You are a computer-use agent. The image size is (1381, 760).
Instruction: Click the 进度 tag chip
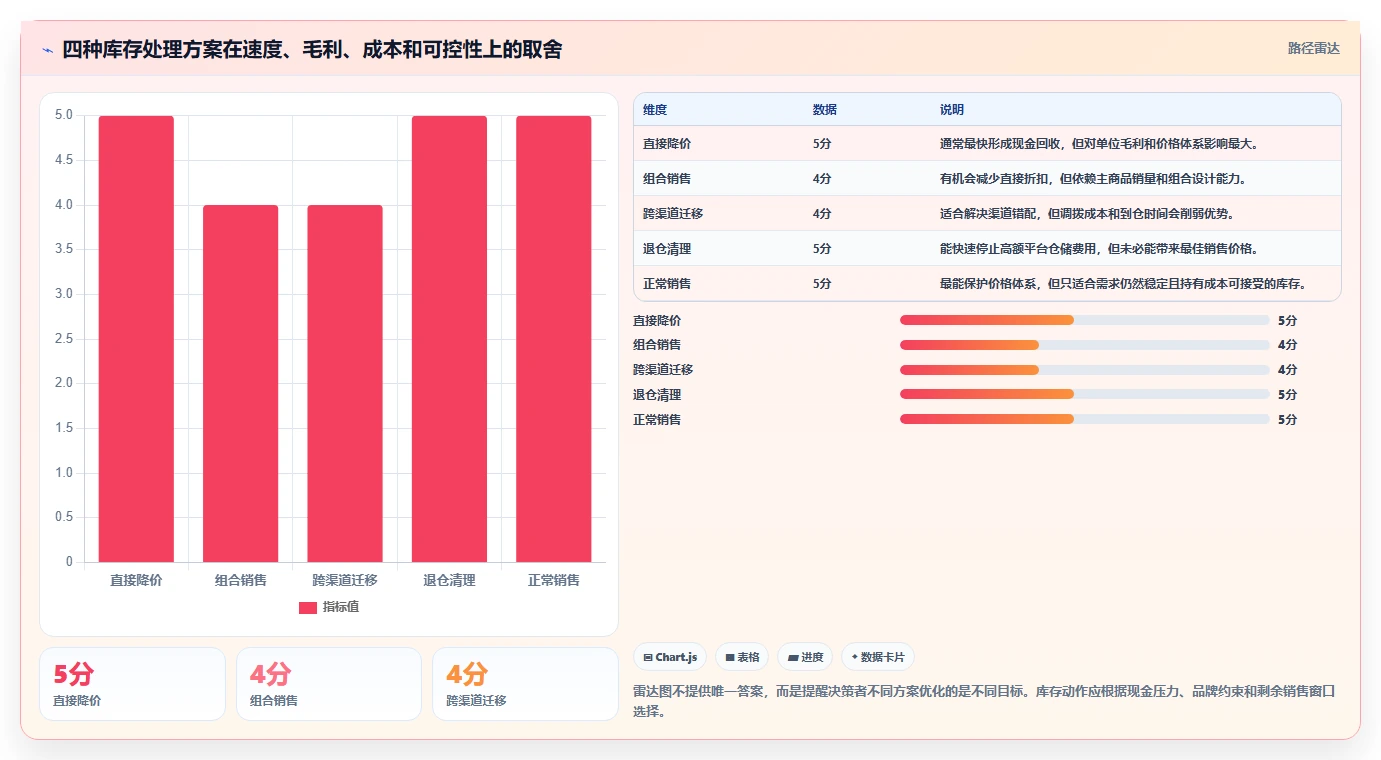pyautogui.click(x=805, y=657)
